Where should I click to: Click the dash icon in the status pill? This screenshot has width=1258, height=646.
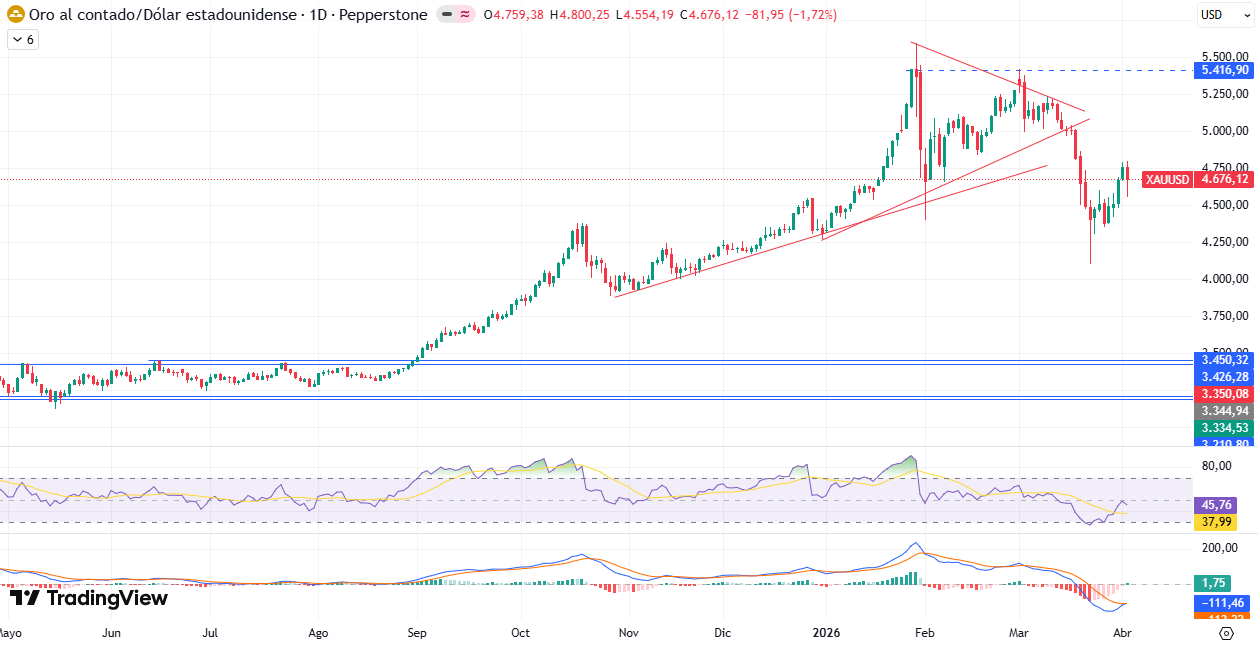tap(447, 15)
